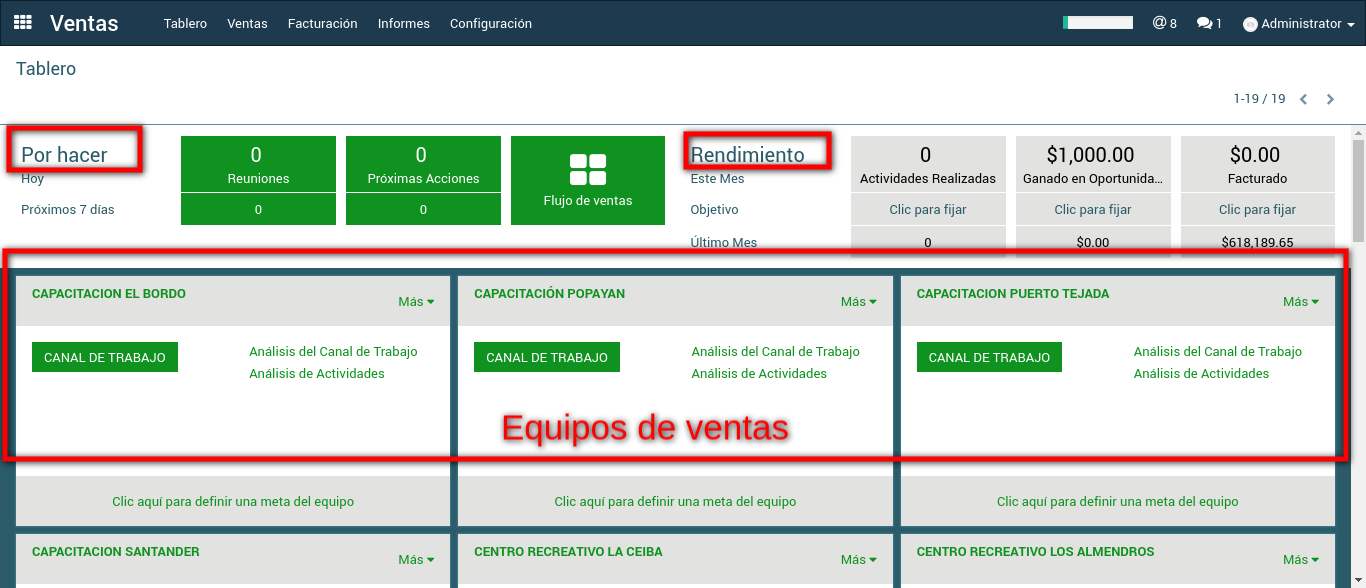The width and height of the screenshot is (1366, 588).
Task: Go to previous page arrow
Action: pos(1304,99)
